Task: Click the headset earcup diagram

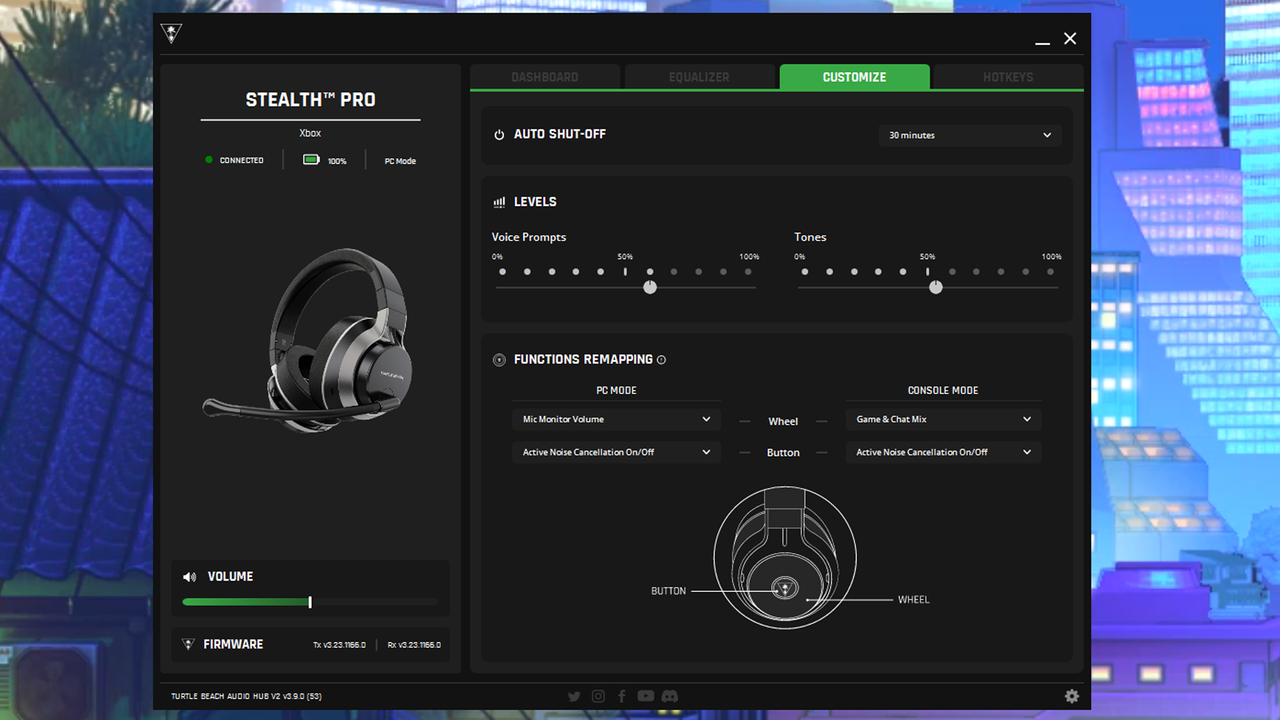Action: click(784, 558)
